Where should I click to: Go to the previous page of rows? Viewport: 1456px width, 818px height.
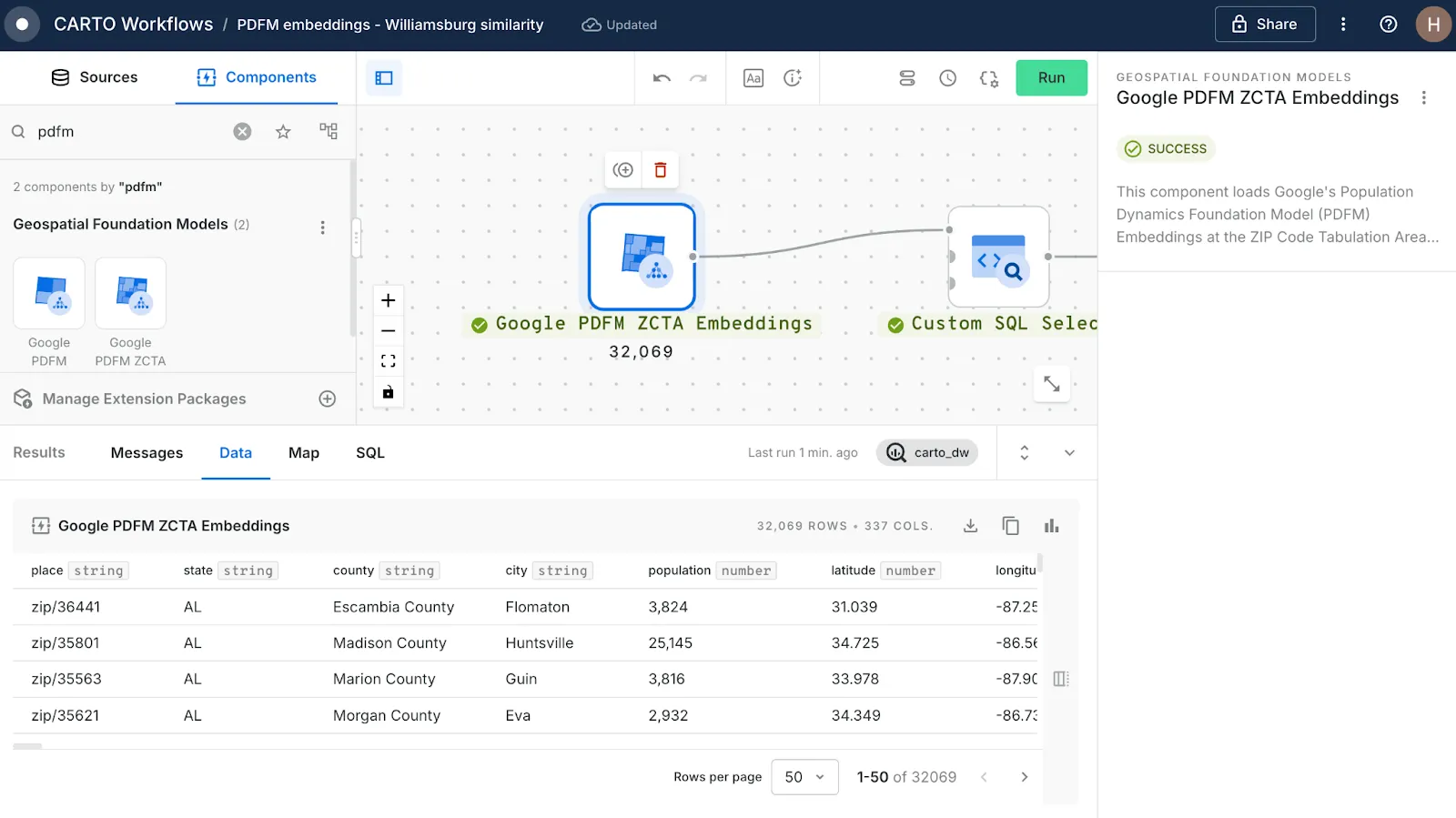tap(984, 777)
